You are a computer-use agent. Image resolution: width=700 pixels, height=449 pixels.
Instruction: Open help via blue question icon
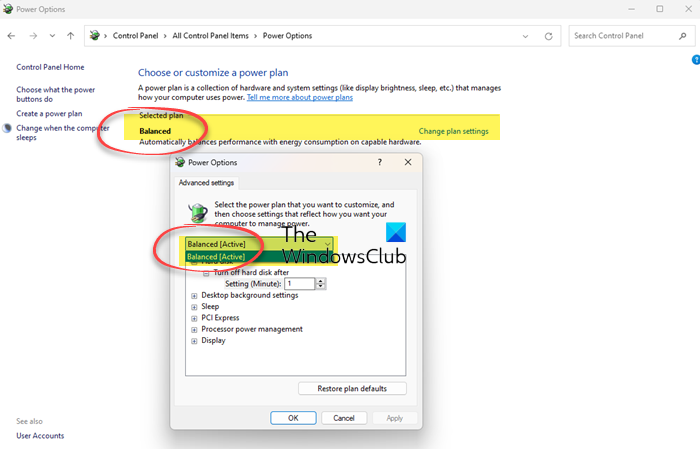[x=696, y=59]
